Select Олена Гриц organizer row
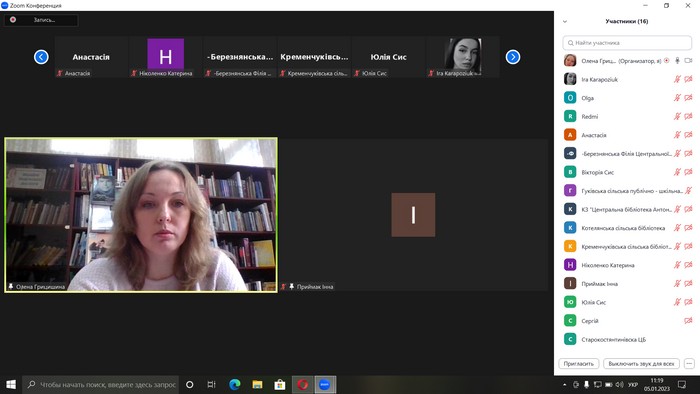This screenshot has height=394, width=700. point(627,61)
